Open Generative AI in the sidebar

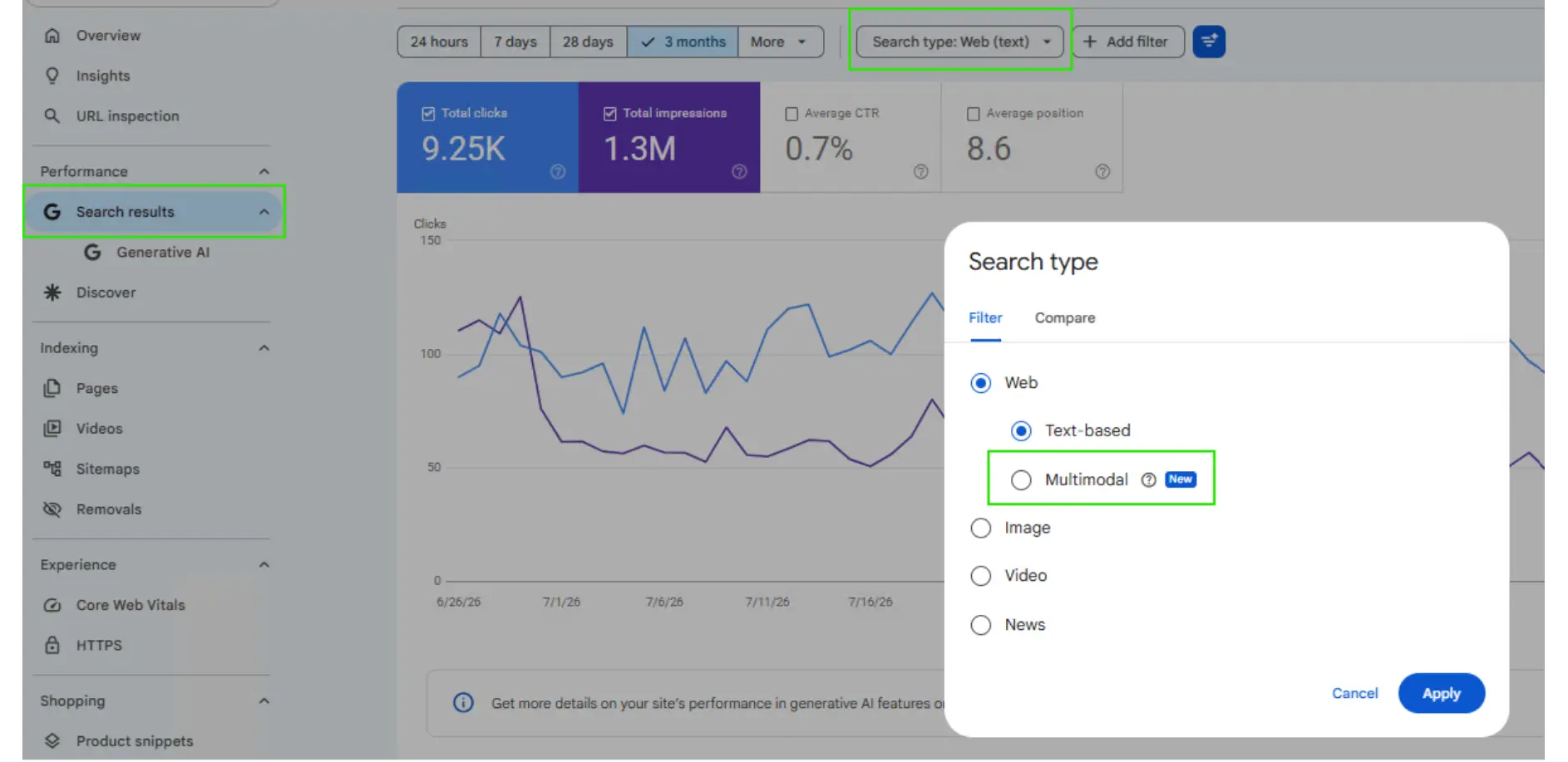163,252
